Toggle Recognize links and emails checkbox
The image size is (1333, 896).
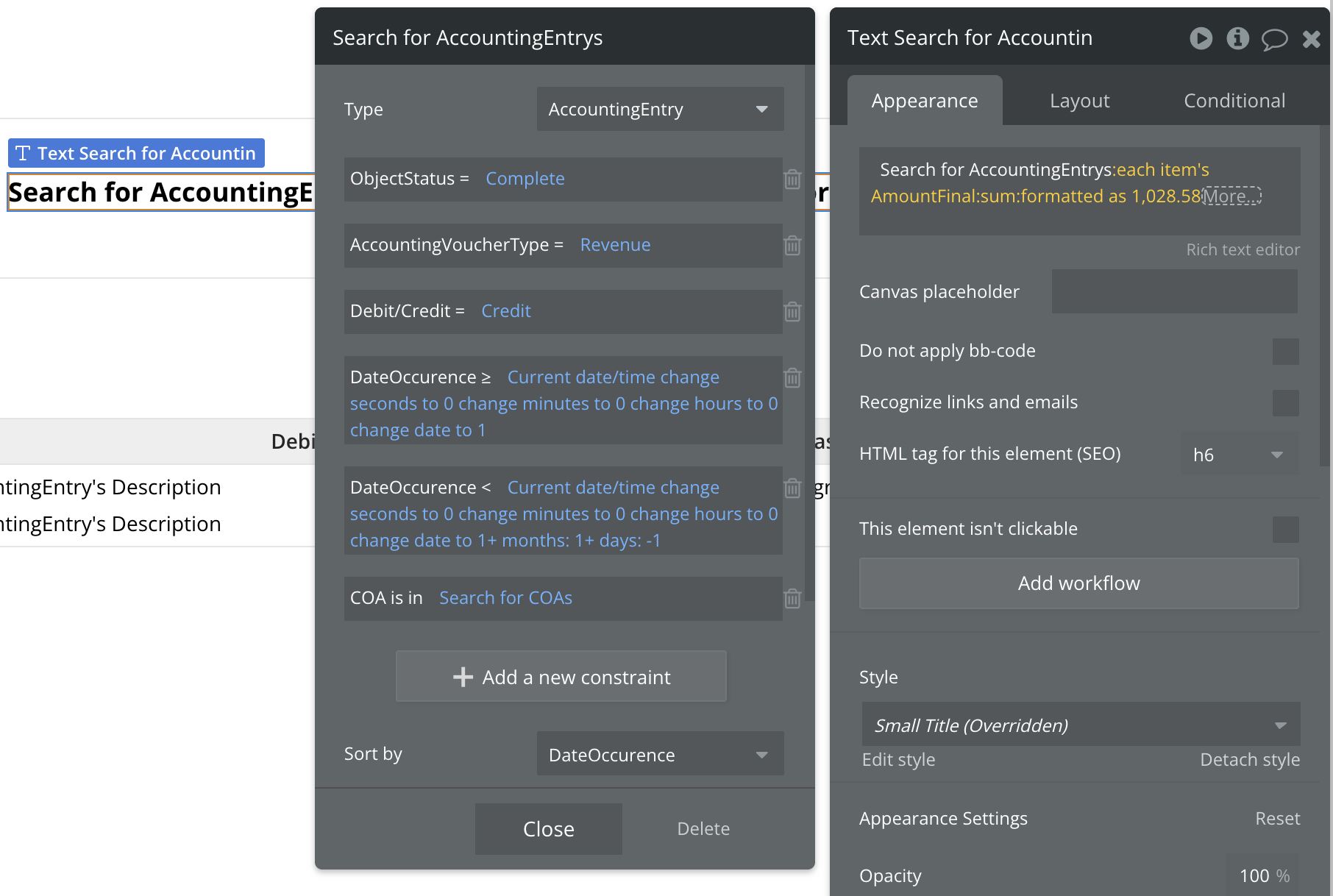(x=1285, y=403)
